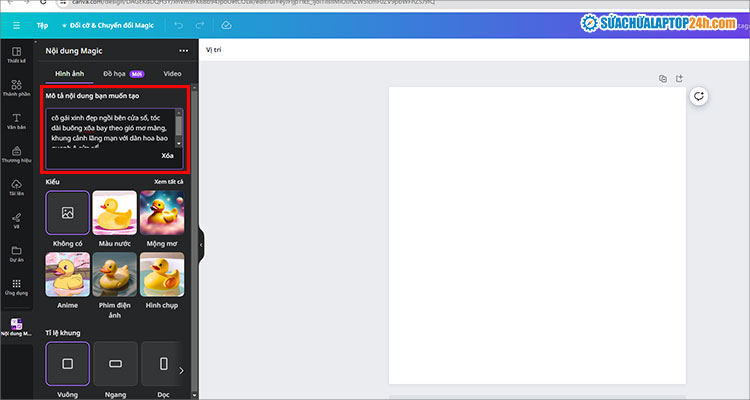The height and width of the screenshot is (400, 750).
Task: Select the Vuông square aspect ratio
Action: tap(67, 364)
